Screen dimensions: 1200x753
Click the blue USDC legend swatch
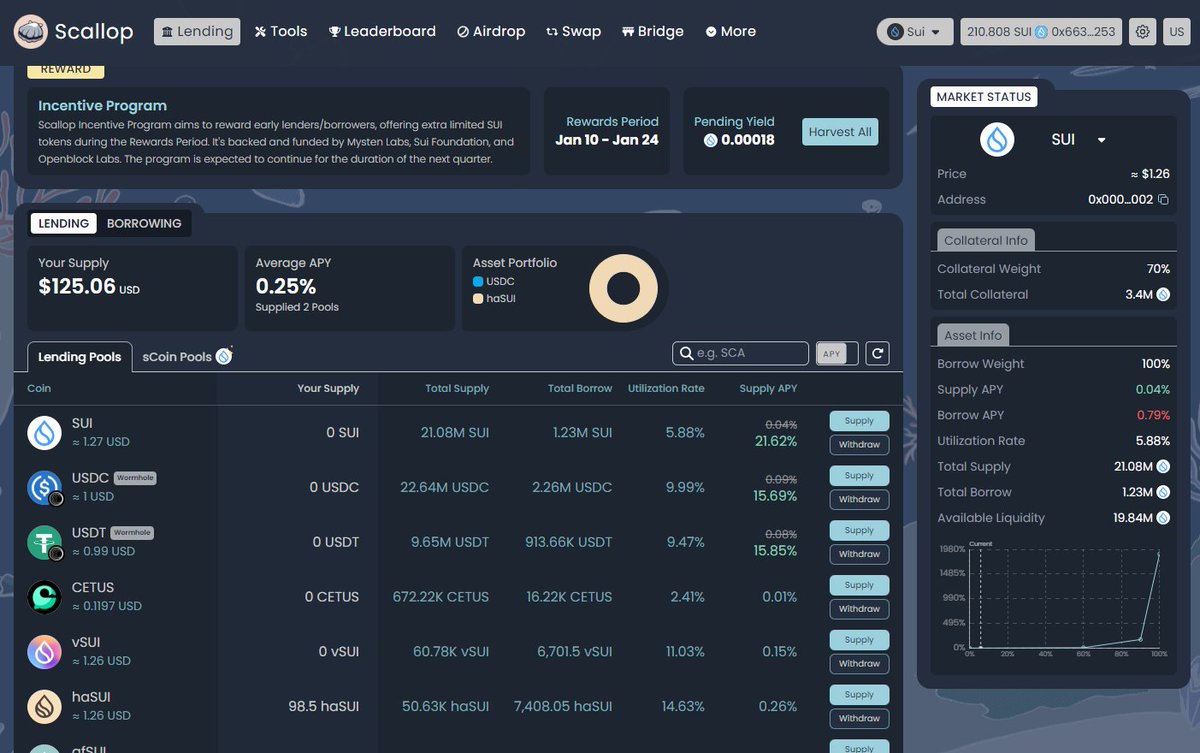478,282
